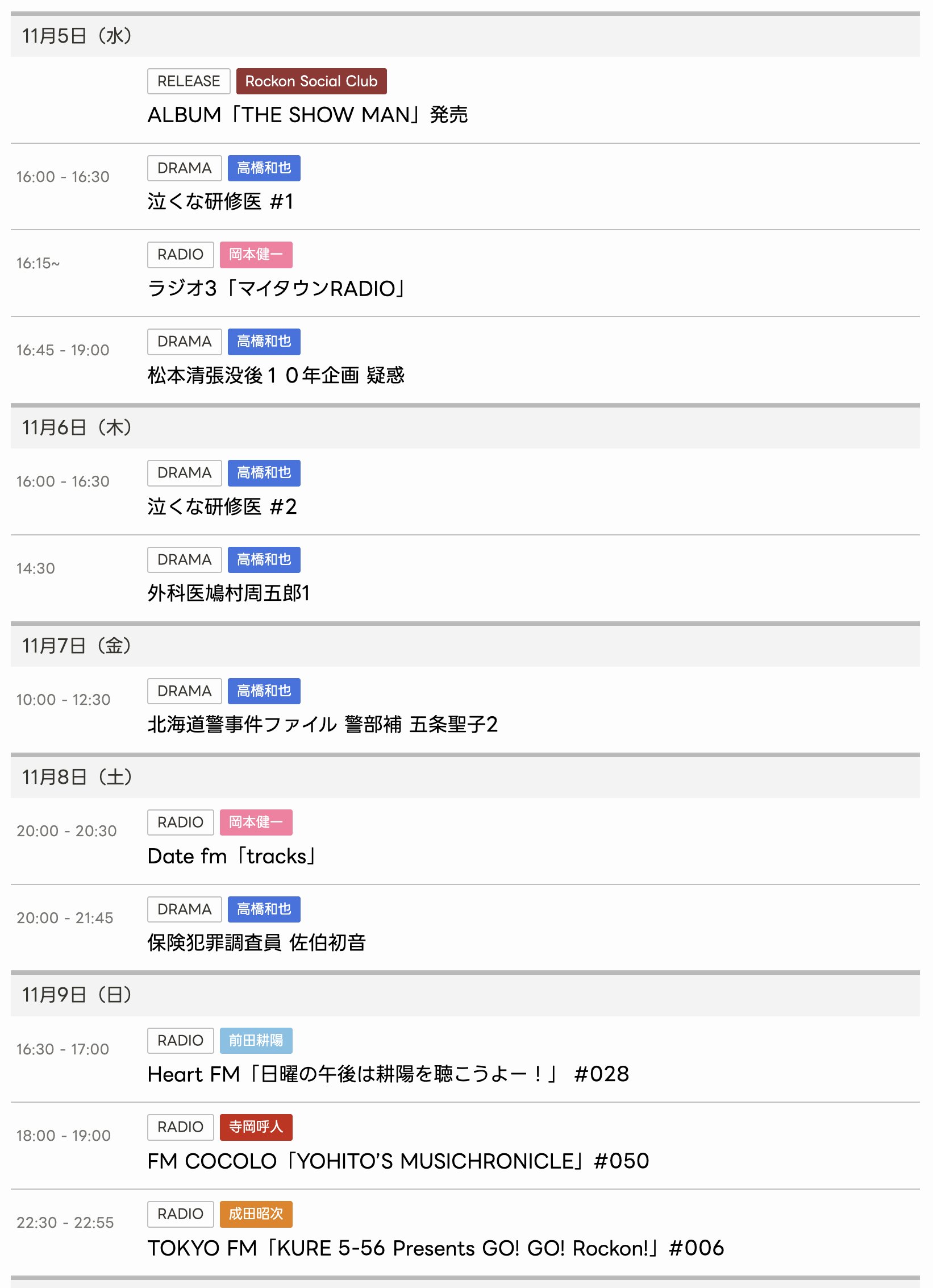Click DRAMA tag above 外科医鳩村周五郎1
The image size is (933, 1288).
(x=184, y=560)
